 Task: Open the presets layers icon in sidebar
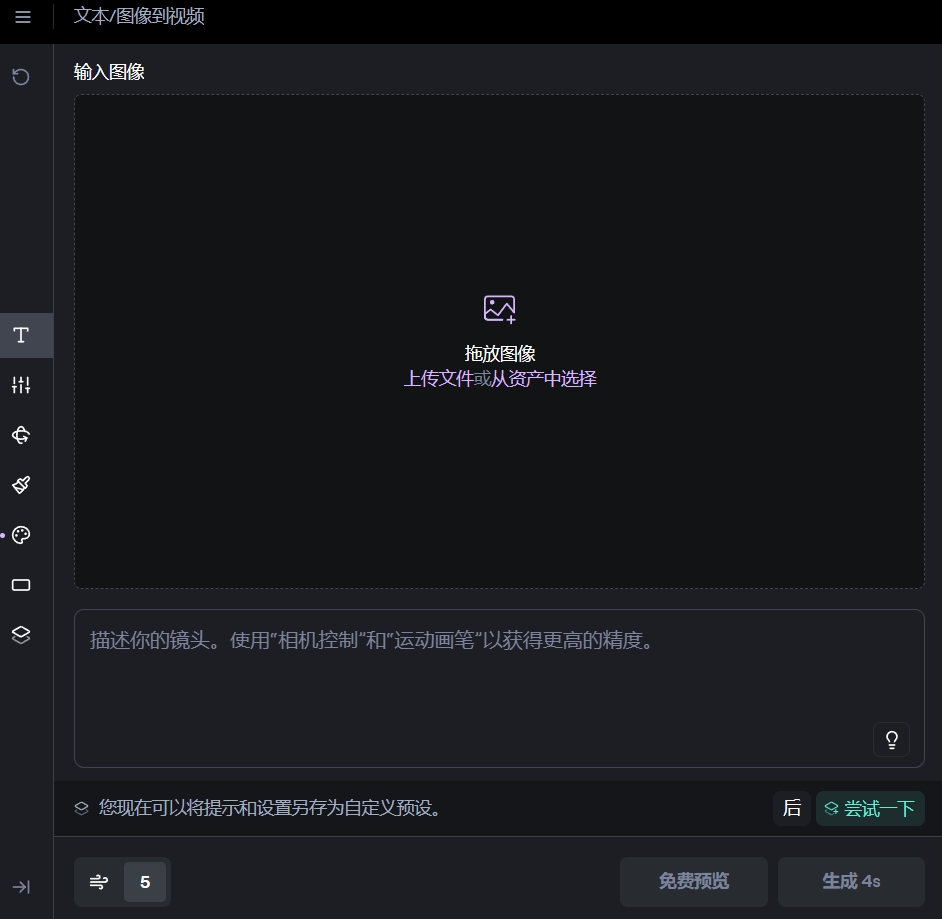click(x=21, y=635)
